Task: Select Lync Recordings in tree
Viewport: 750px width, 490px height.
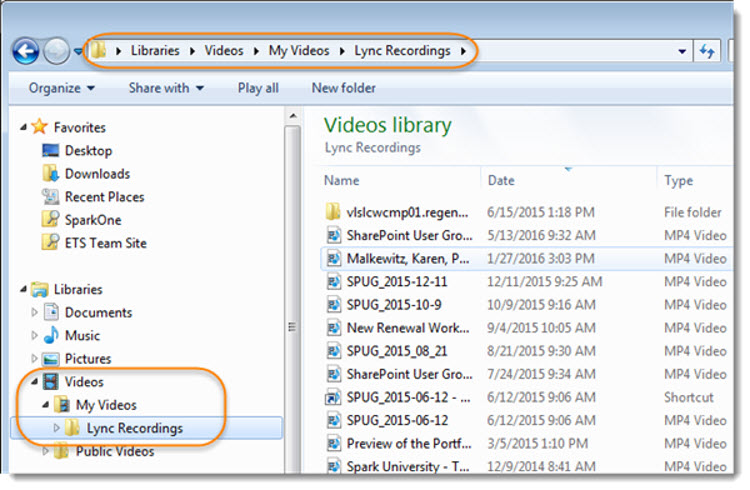Action: (x=134, y=428)
